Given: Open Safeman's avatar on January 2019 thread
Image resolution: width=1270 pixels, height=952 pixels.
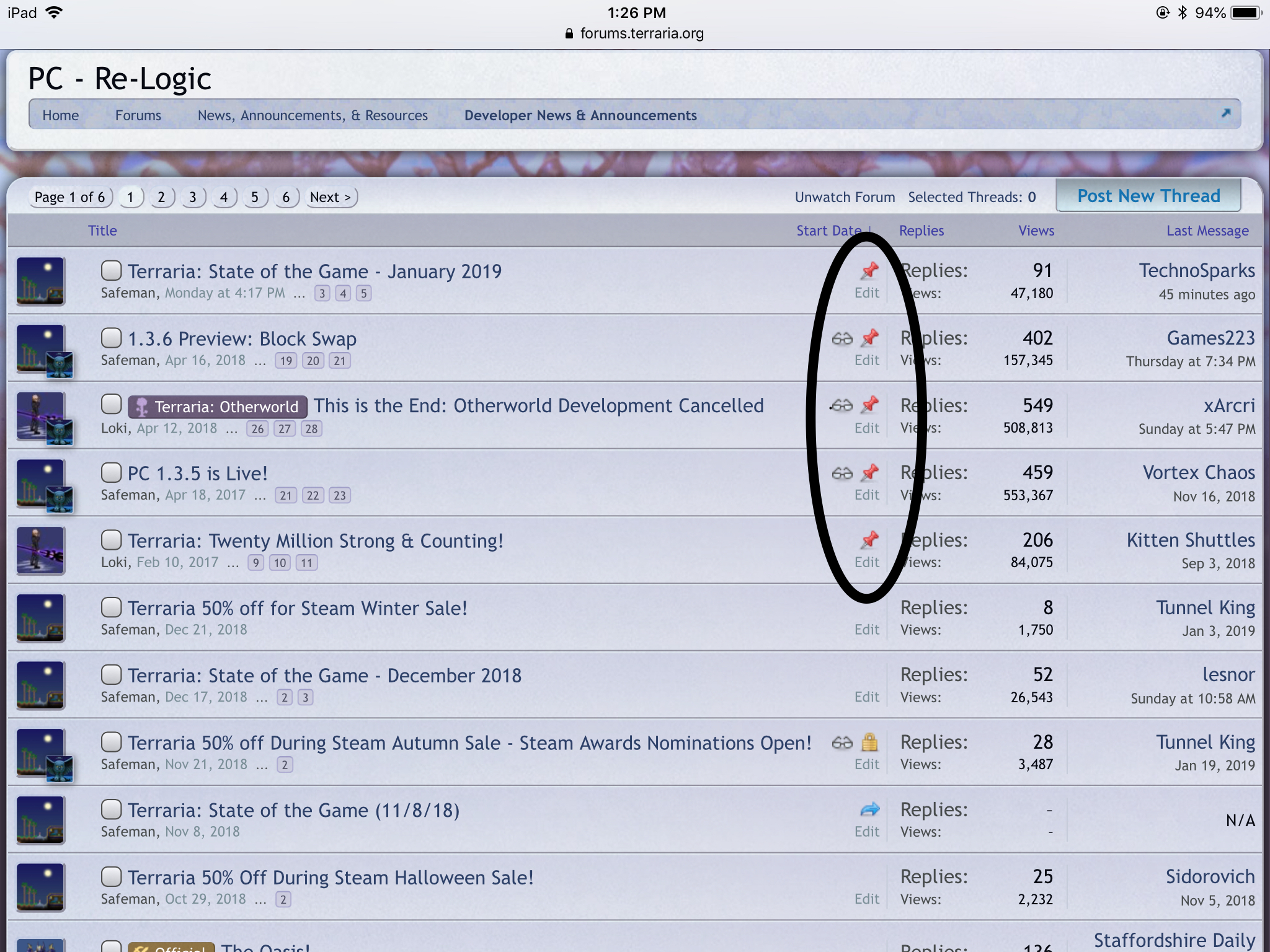Looking at the screenshot, I should (x=40, y=281).
